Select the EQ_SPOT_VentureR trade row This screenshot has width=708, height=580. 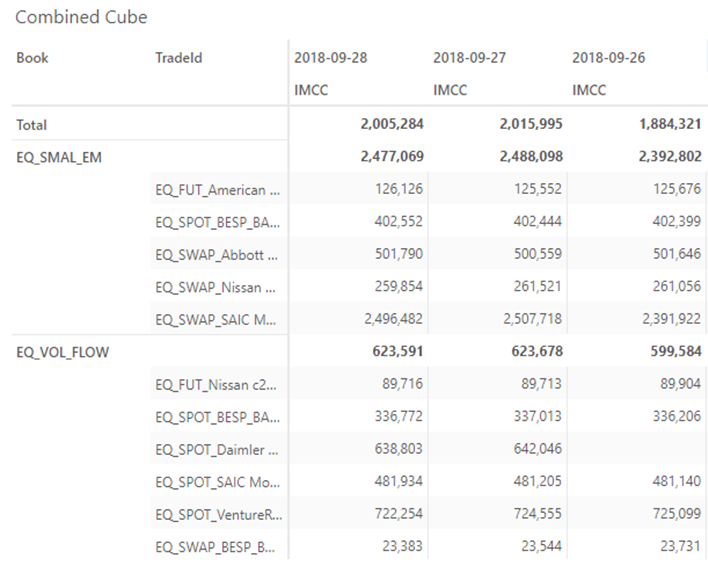click(219, 515)
